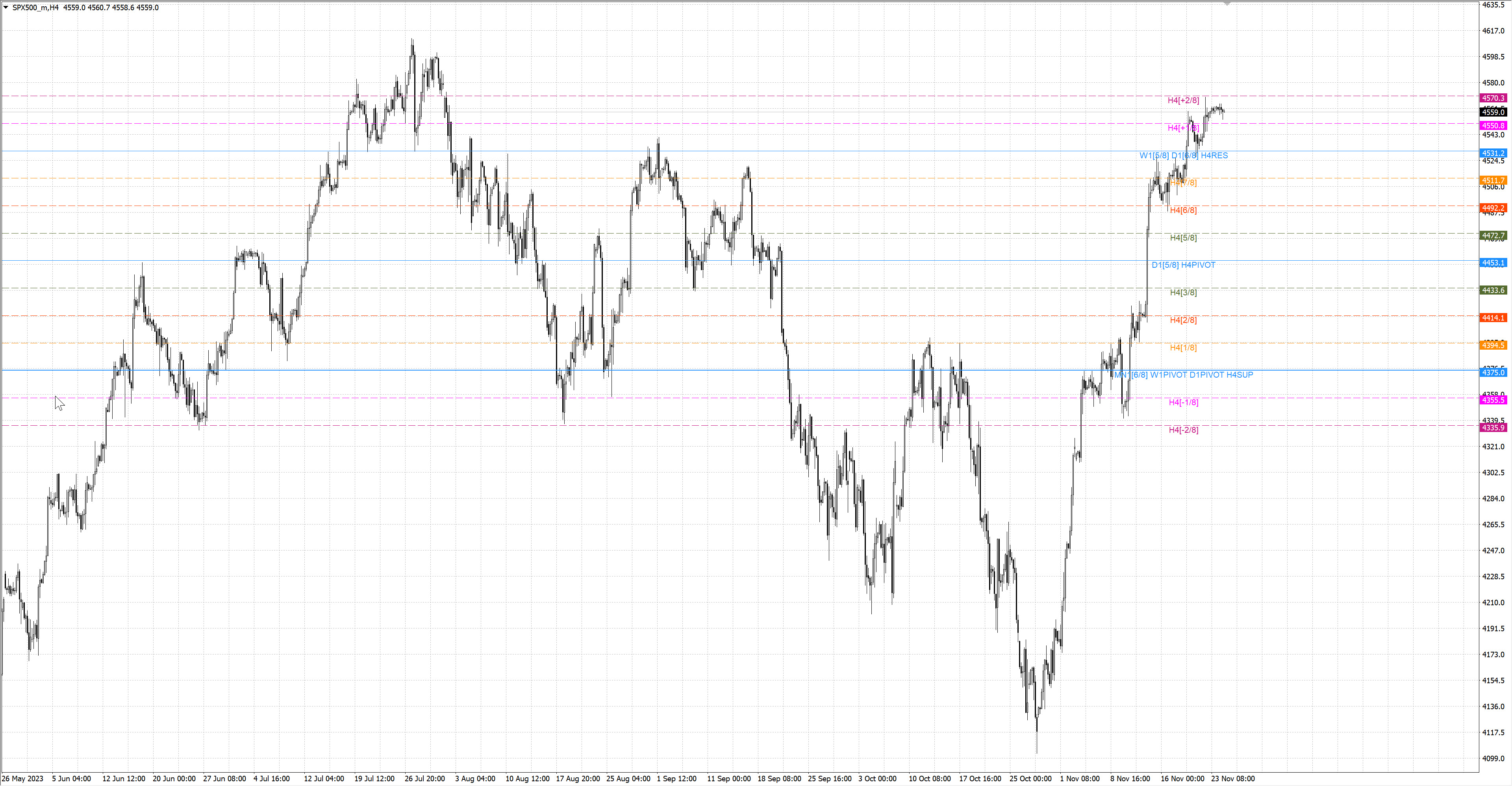Click the chart shift triangle marker at top
The width and height of the screenshot is (1512, 786).
click(x=1227, y=4)
